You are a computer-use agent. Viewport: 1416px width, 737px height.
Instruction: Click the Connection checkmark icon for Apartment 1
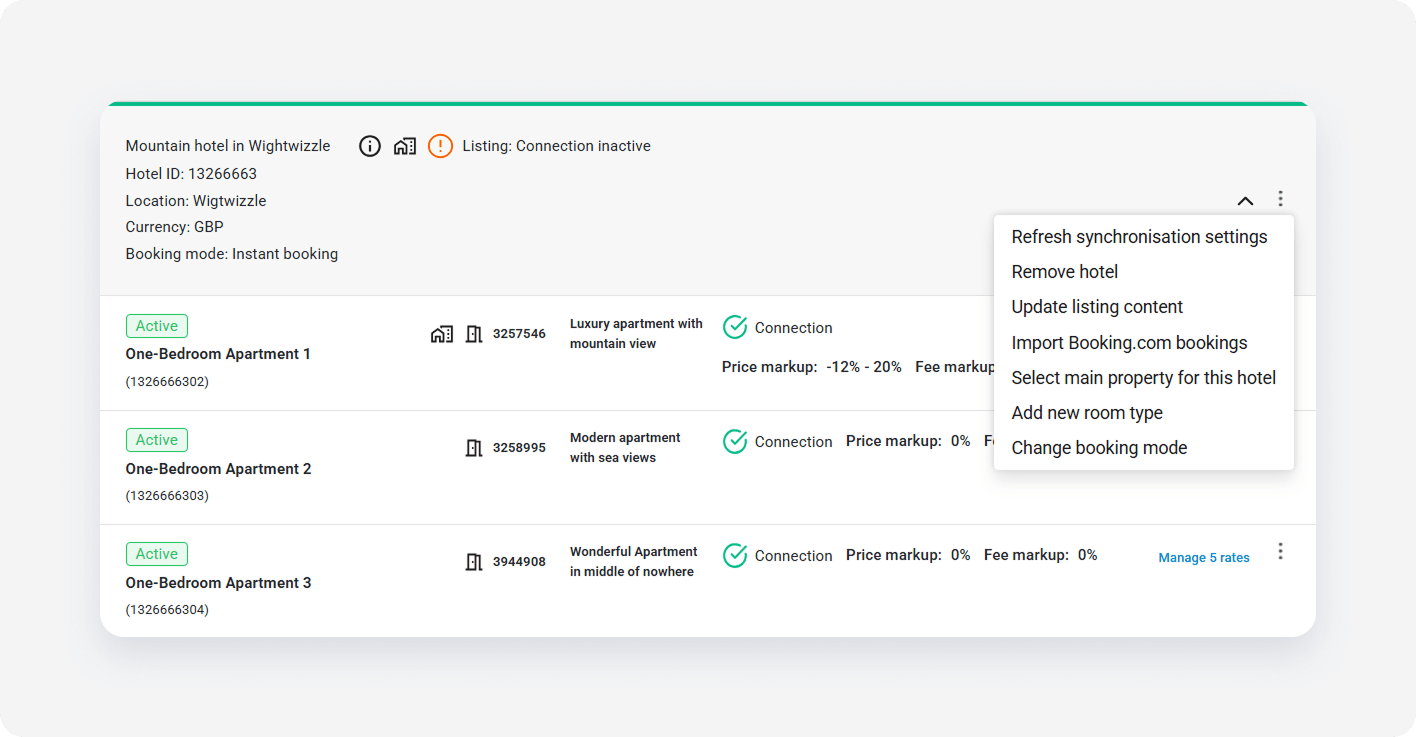735,327
